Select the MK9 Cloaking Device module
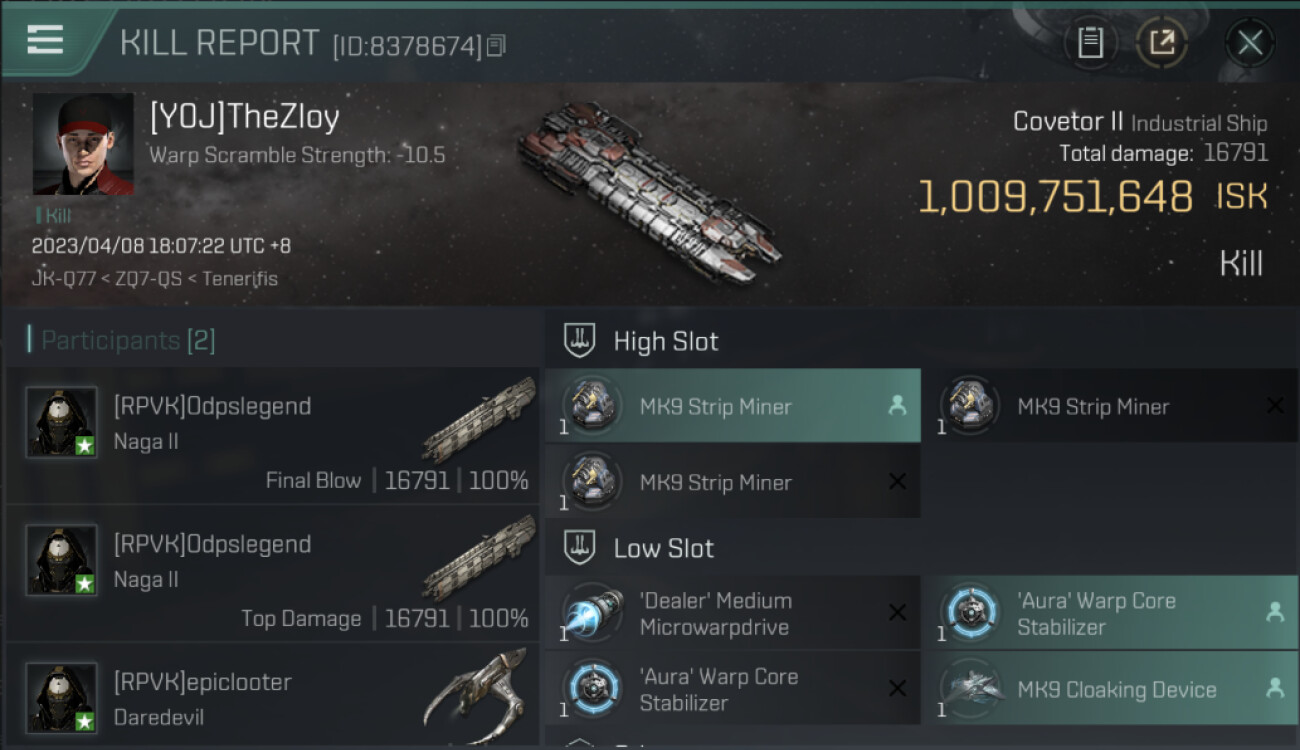This screenshot has height=750, width=1300. click(1108, 689)
